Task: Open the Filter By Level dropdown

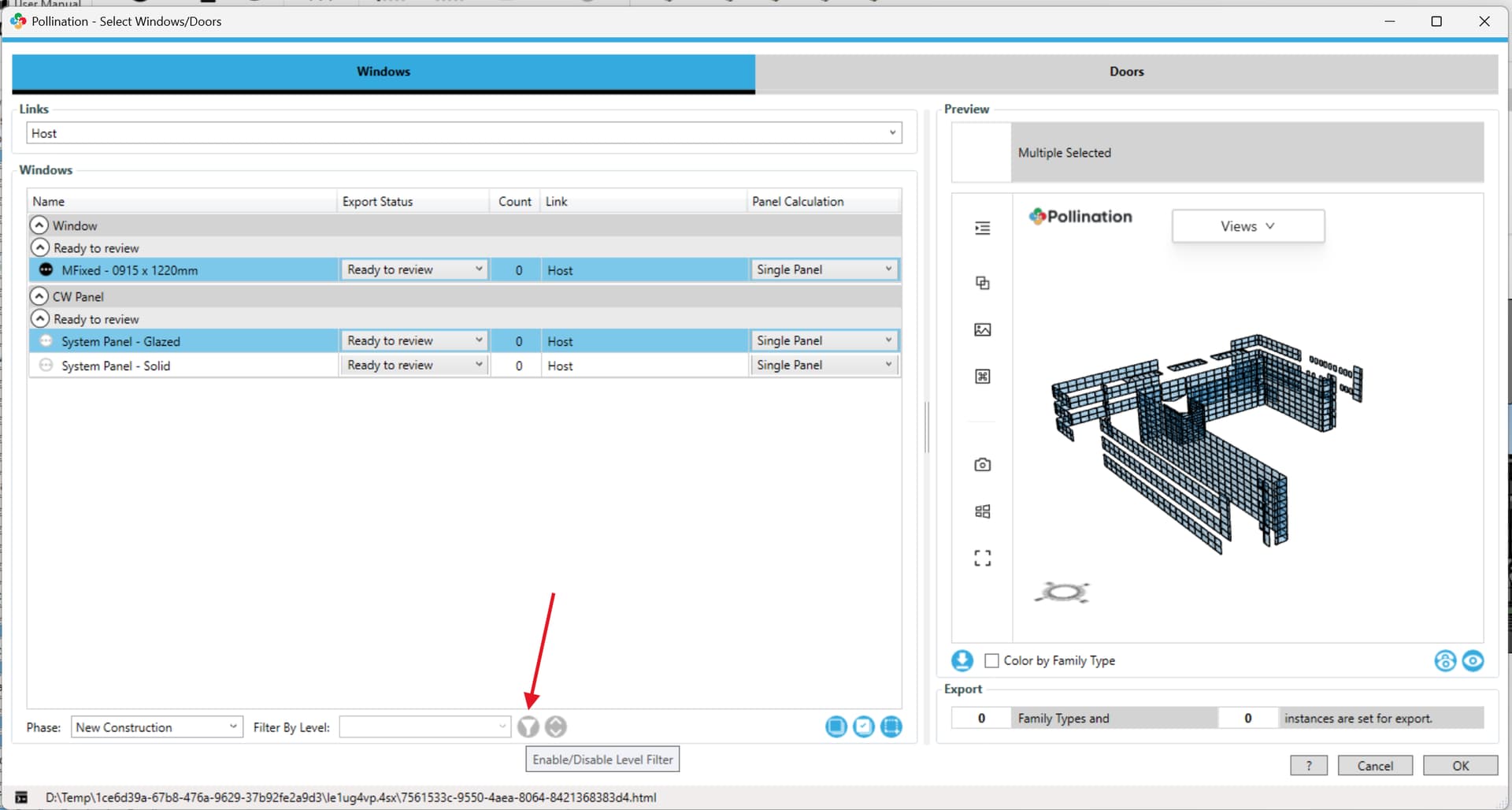Action: coord(425,726)
